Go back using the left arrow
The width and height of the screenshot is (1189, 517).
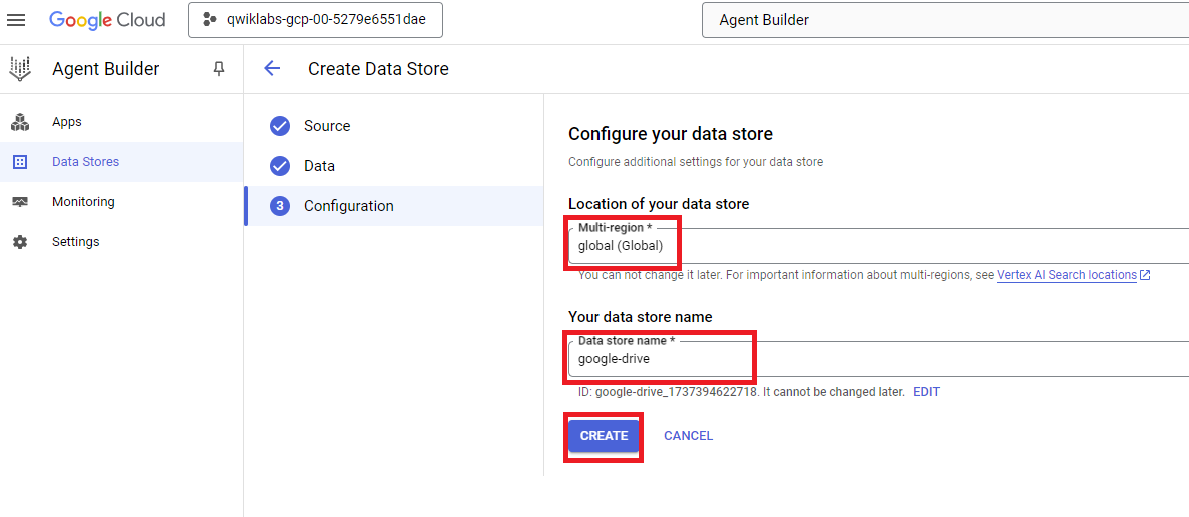pos(272,69)
